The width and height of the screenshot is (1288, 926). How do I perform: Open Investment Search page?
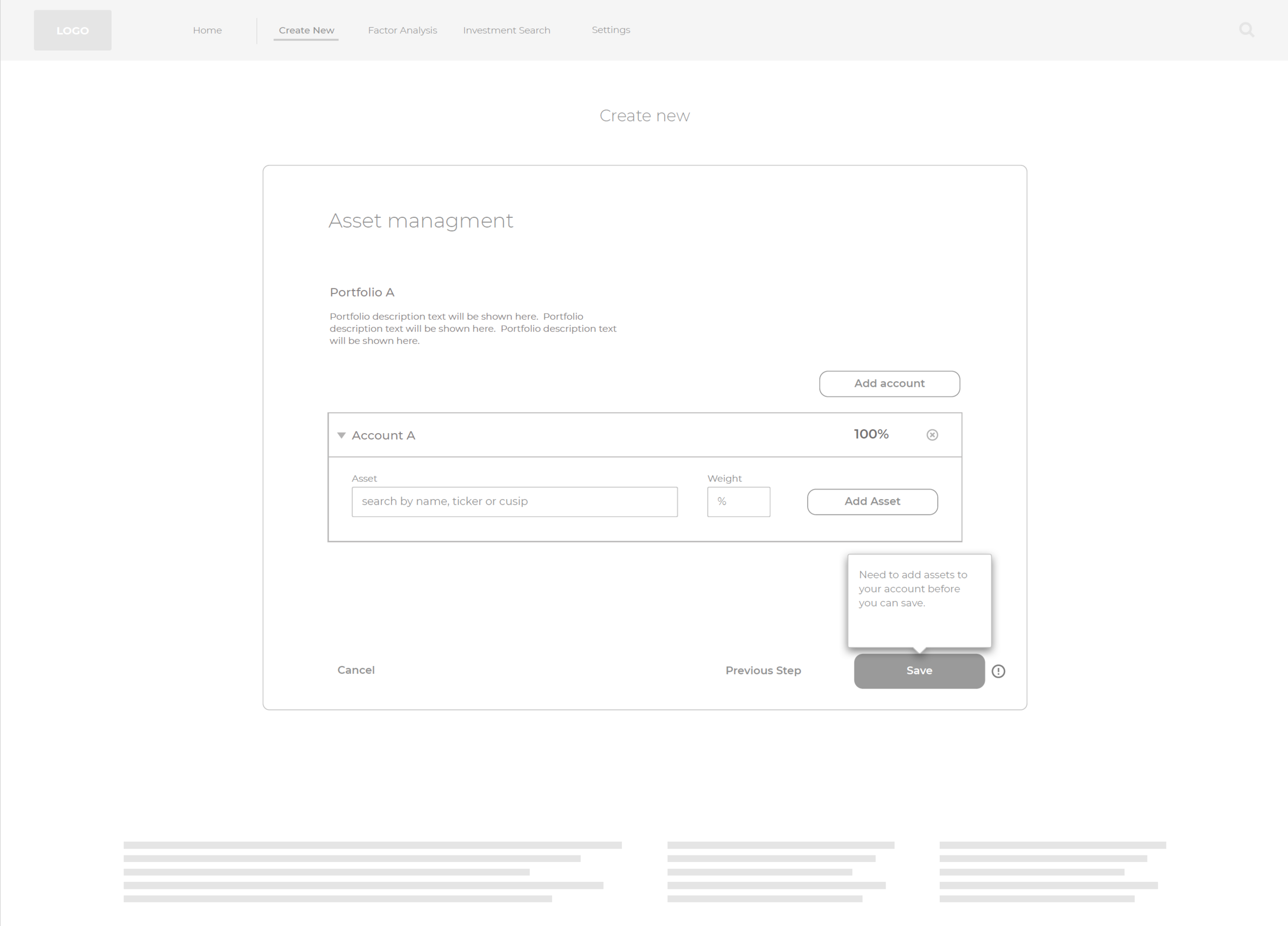click(506, 30)
